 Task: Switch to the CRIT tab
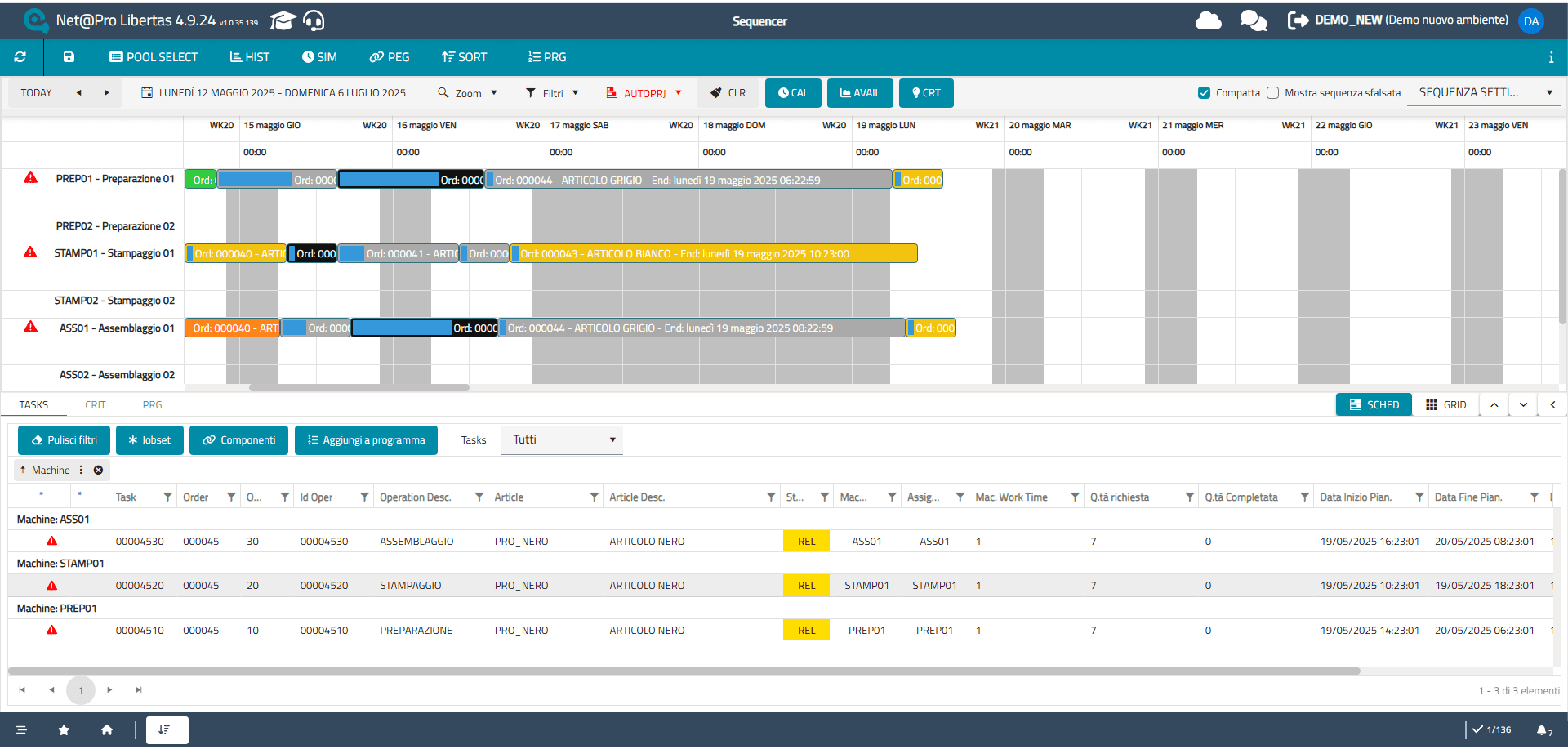tap(96, 405)
